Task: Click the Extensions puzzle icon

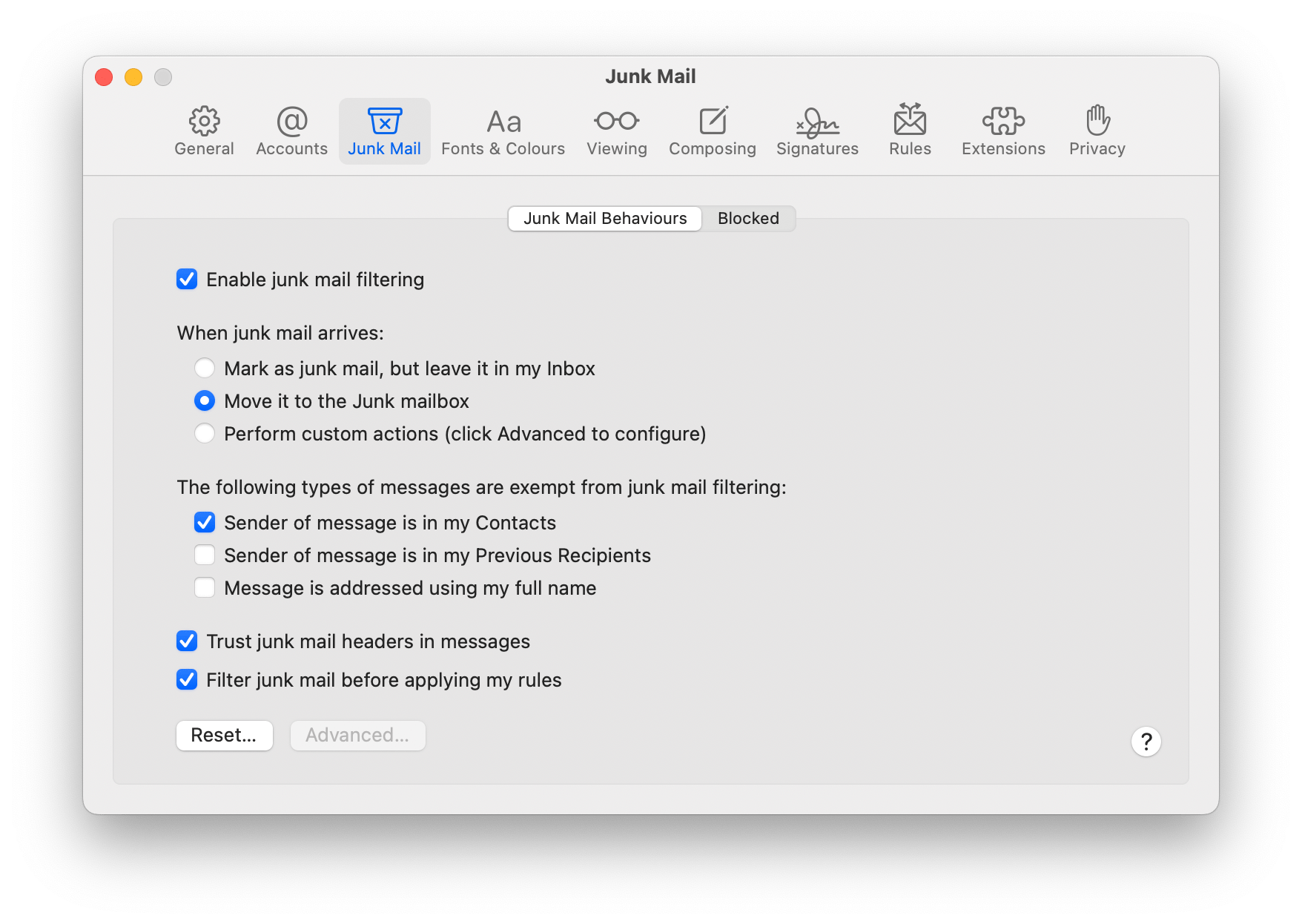Action: click(1002, 131)
